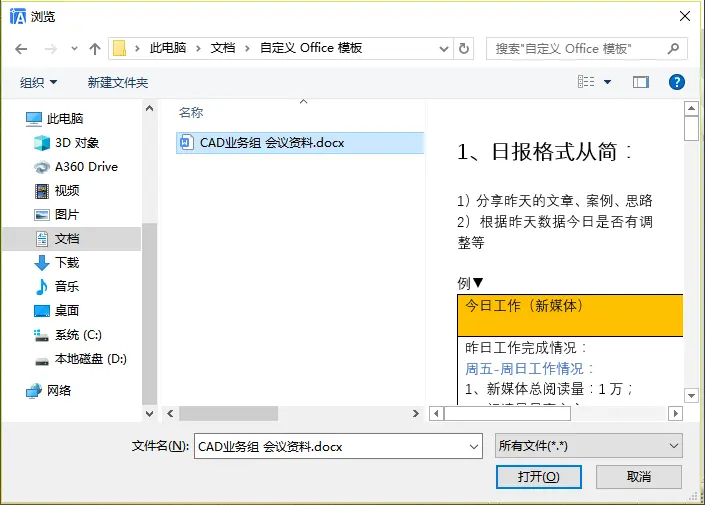This screenshot has width=705, height=505.
Task: Click the file list horizontal scrollbar thumb
Action: [228, 413]
